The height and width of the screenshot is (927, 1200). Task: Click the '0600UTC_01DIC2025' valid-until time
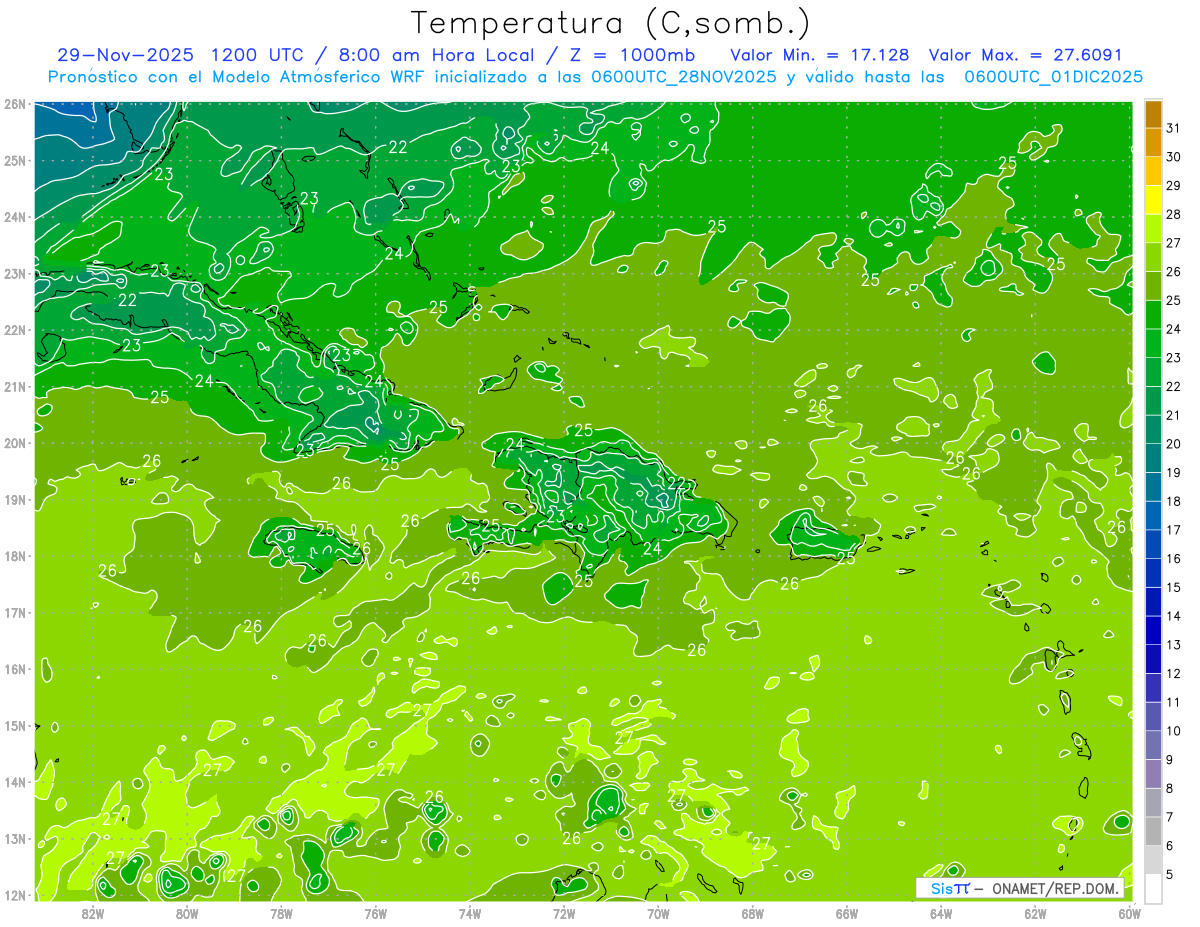click(1053, 77)
